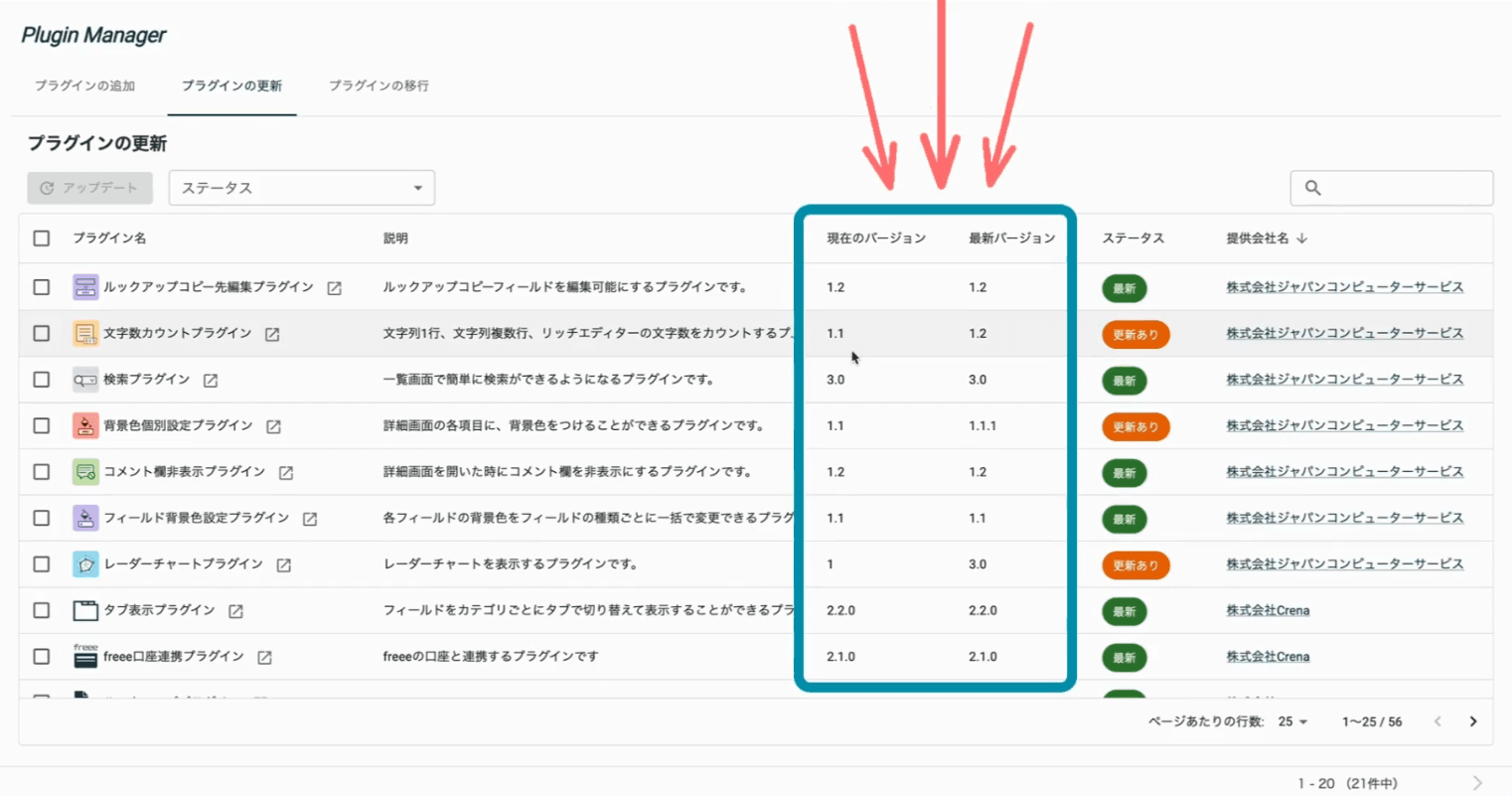The image size is (1512, 796).
Task: Click the Plugin Manager title
Action: 93,35
